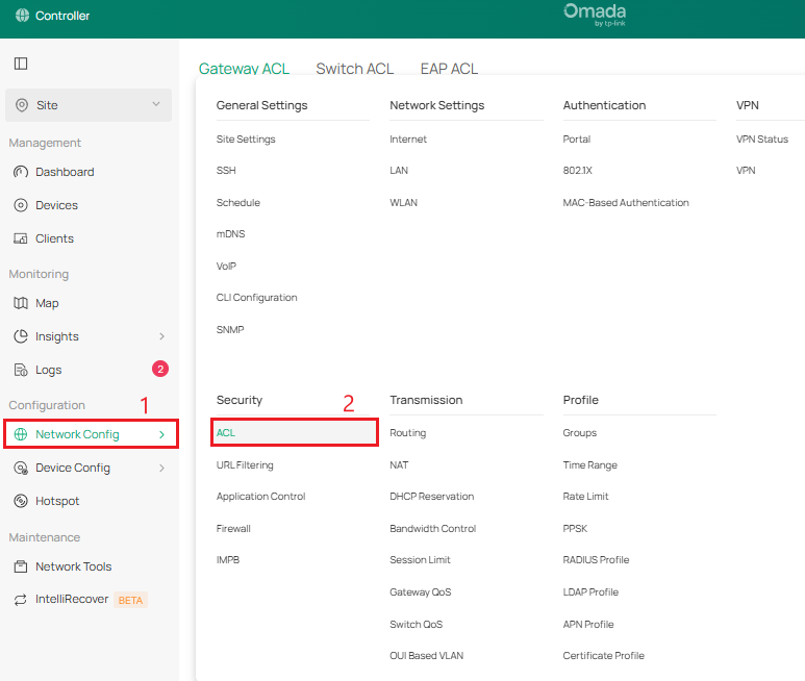Open RADIUS Profile
The height and width of the screenshot is (681, 805).
(596, 560)
